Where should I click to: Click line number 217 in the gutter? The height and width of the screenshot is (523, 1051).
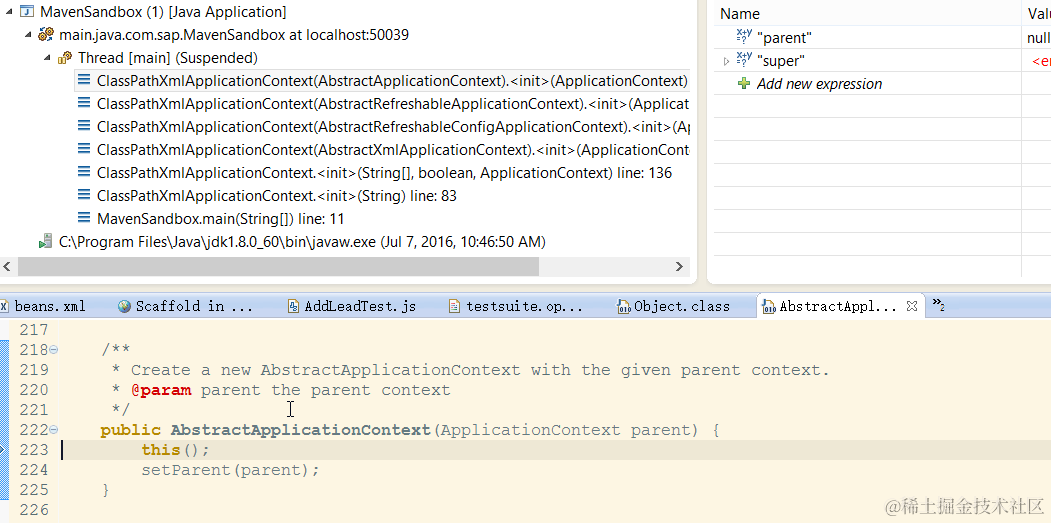34,329
